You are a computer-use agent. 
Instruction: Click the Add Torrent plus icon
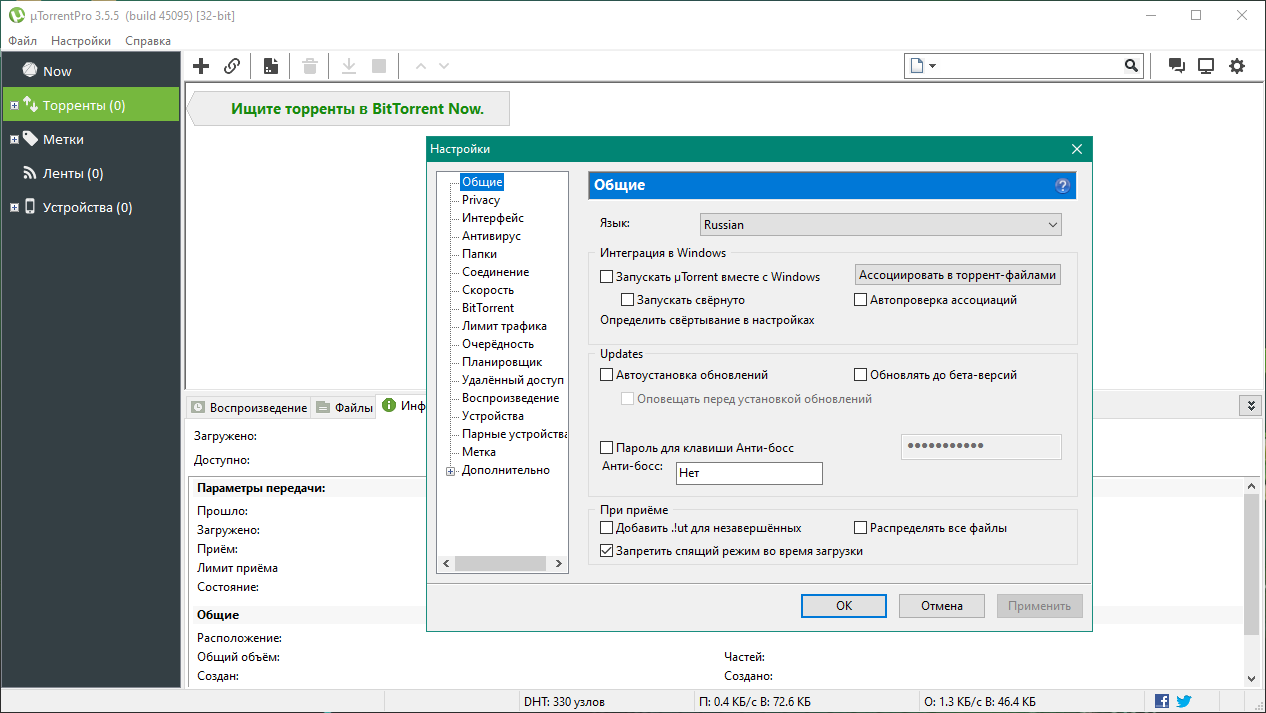(x=201, y=66)
